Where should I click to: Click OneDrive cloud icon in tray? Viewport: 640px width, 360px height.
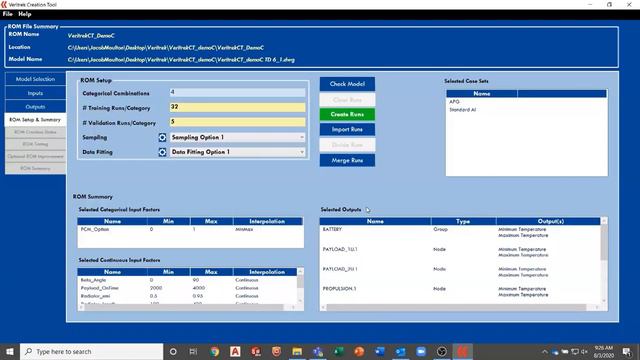click(555, 351)
